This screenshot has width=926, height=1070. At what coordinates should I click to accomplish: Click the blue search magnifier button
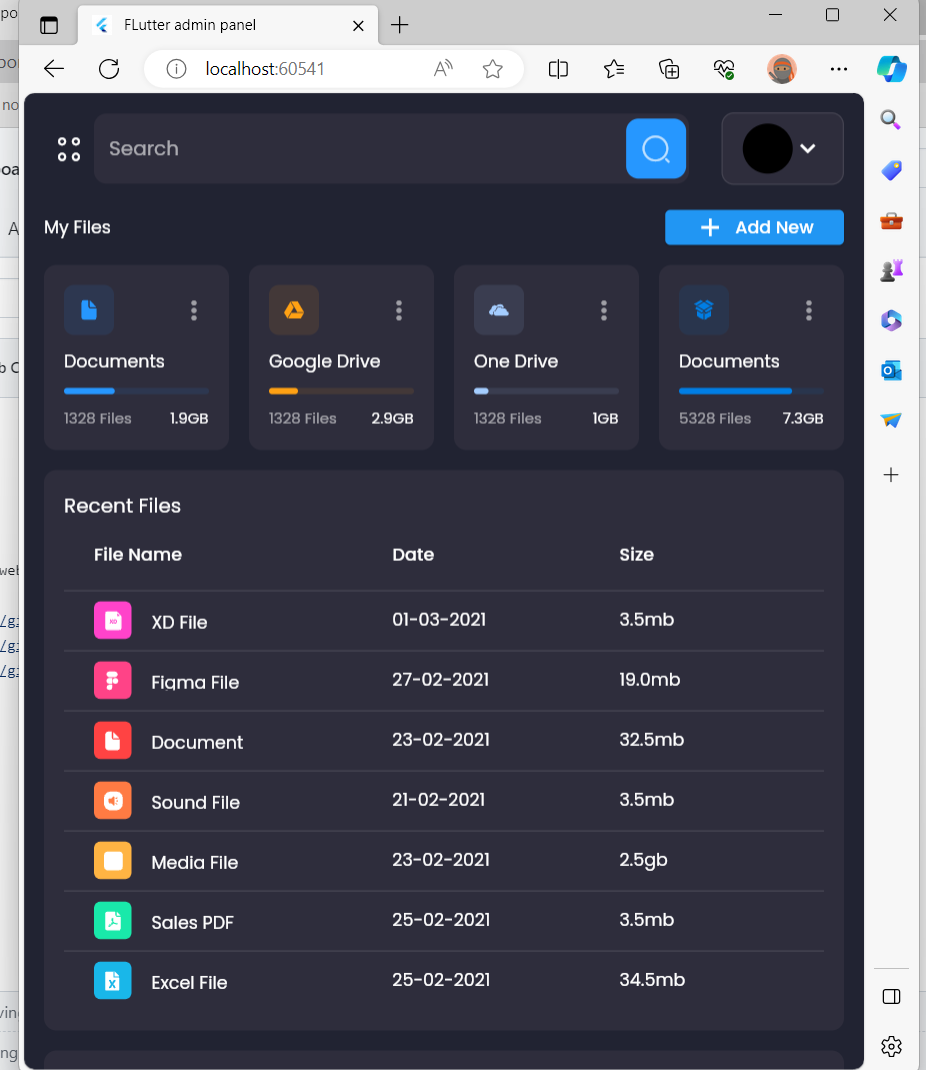tap(655, 148)
